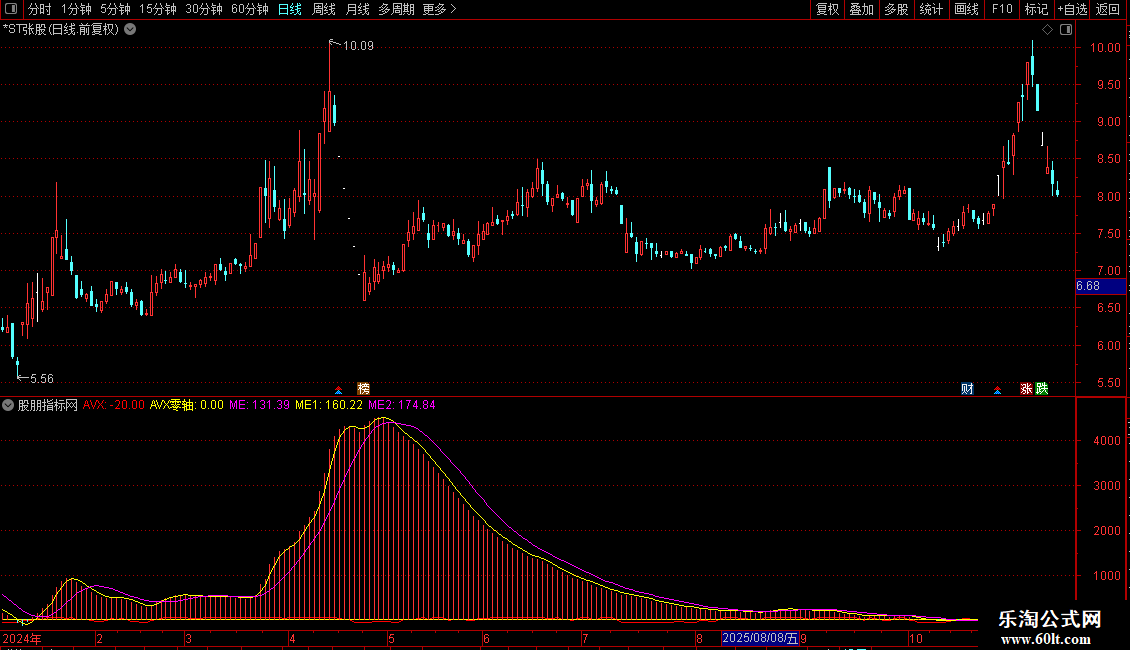Expand 更多 to show more periods
The width and height of the screenshot is (1130, 650).
tap(439, 9)
